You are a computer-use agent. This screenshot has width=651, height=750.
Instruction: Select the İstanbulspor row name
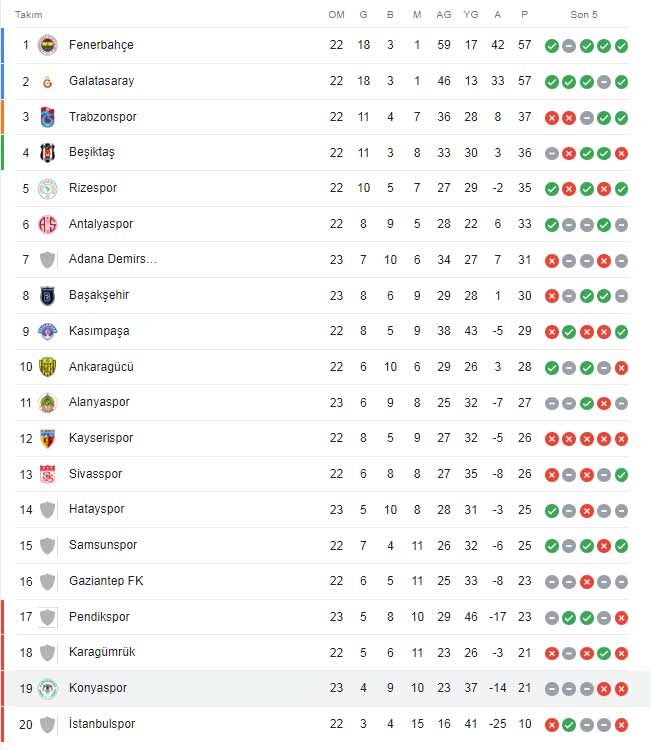[x=102, y=724]
